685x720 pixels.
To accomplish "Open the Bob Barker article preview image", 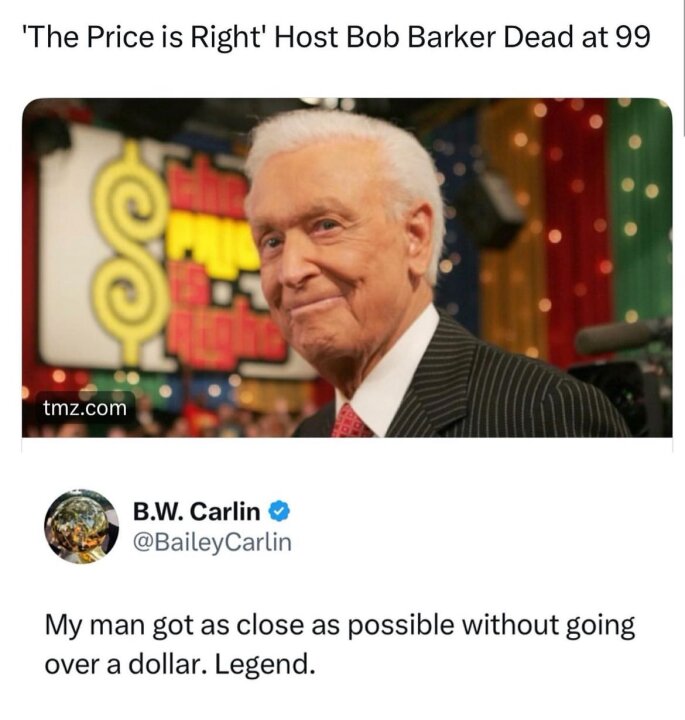I will tap(347, 267).
